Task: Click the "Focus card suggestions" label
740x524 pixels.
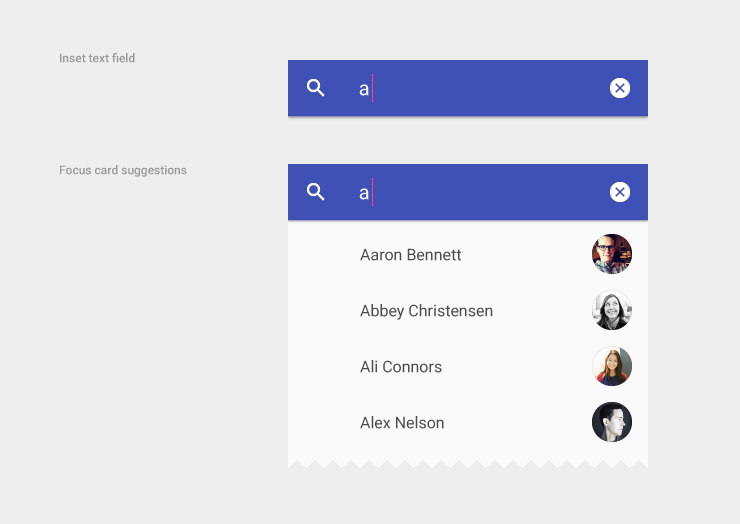Action: [123, 170]
